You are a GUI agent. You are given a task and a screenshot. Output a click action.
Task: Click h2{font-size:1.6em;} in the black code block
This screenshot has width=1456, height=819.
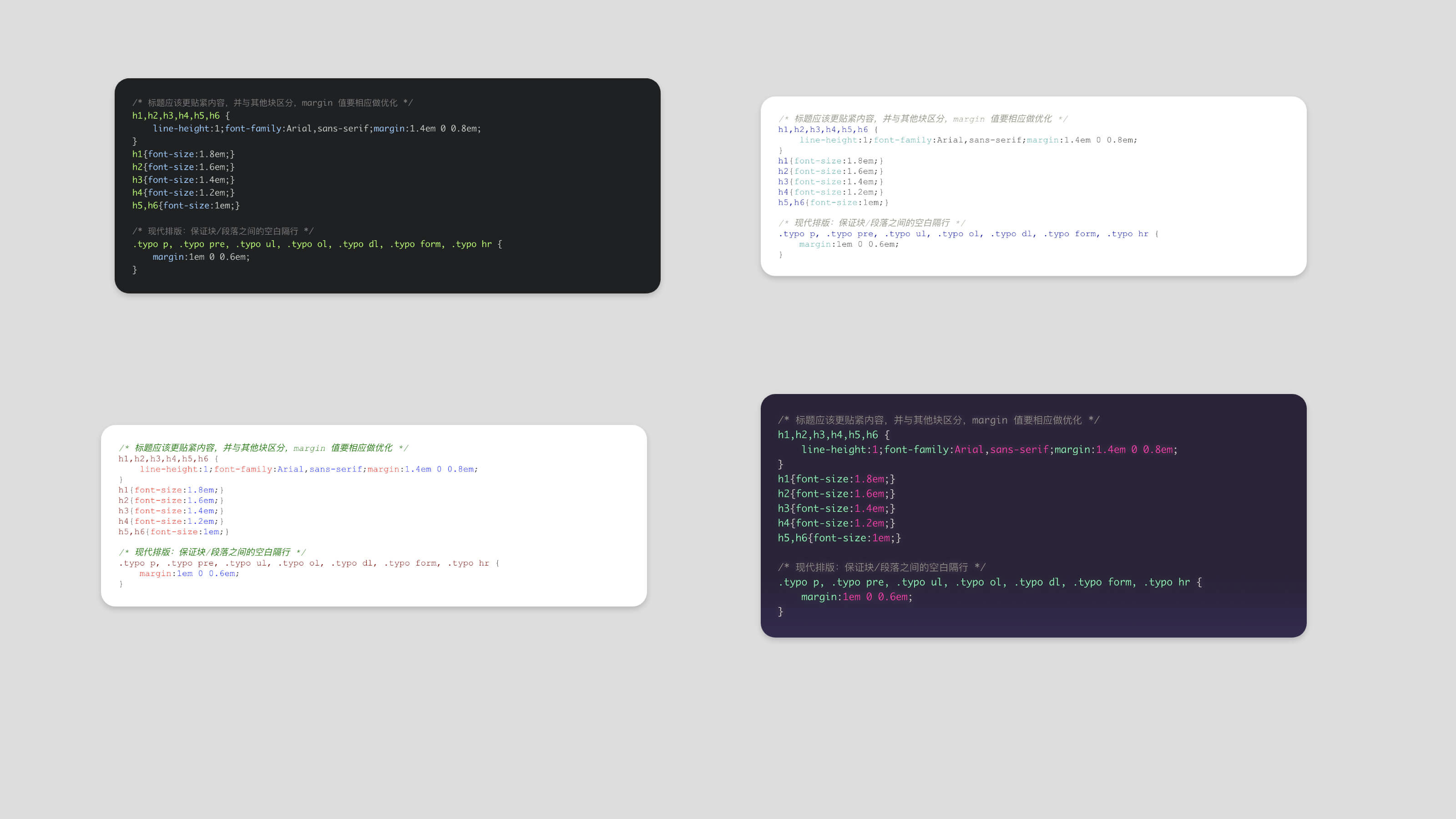click(183, 167)
